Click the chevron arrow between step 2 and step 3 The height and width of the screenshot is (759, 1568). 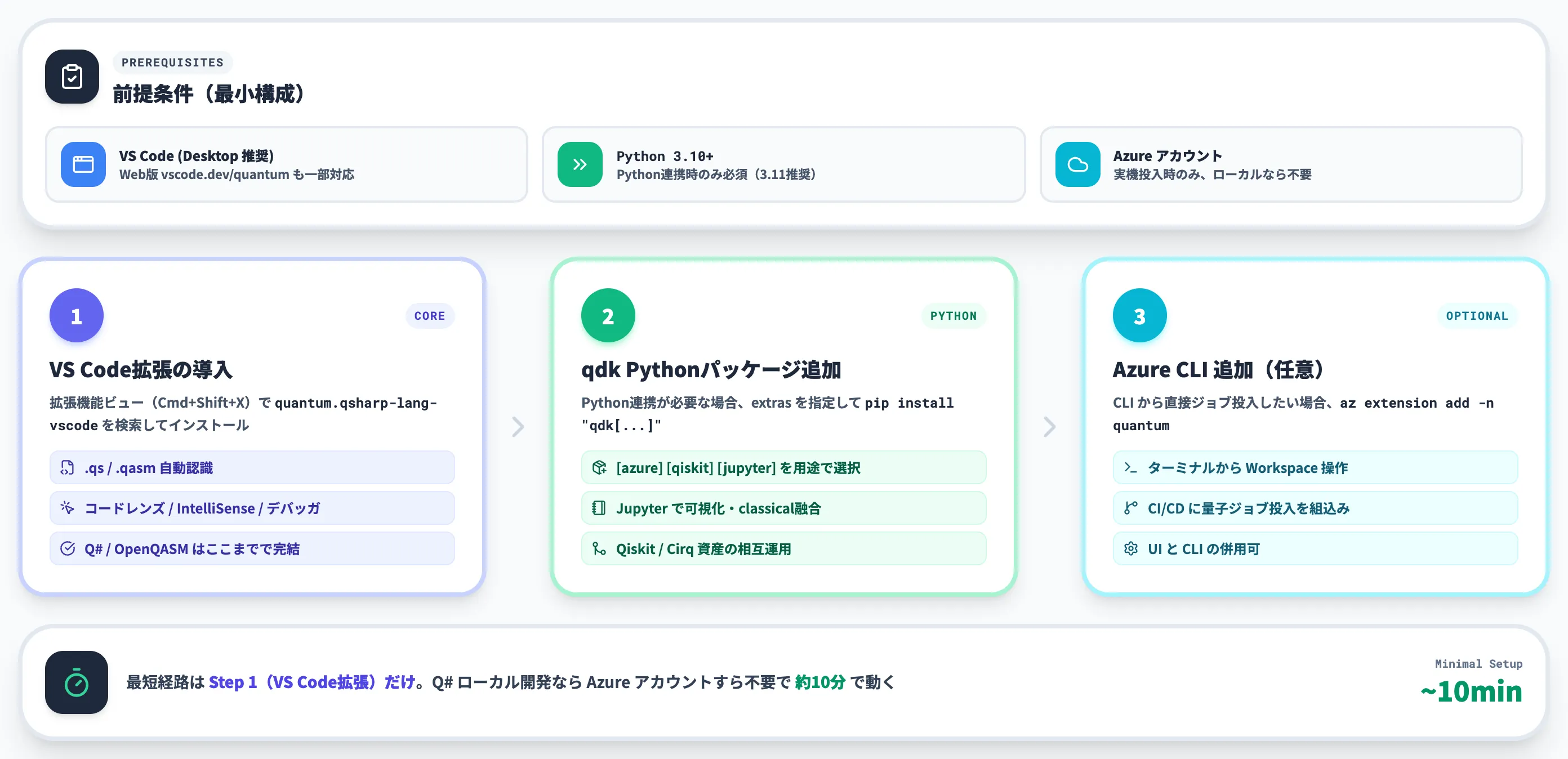coord(1049,427)
